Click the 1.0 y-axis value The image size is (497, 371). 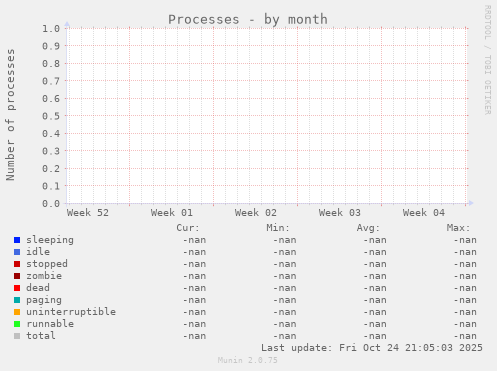click(x=51, y=29)
